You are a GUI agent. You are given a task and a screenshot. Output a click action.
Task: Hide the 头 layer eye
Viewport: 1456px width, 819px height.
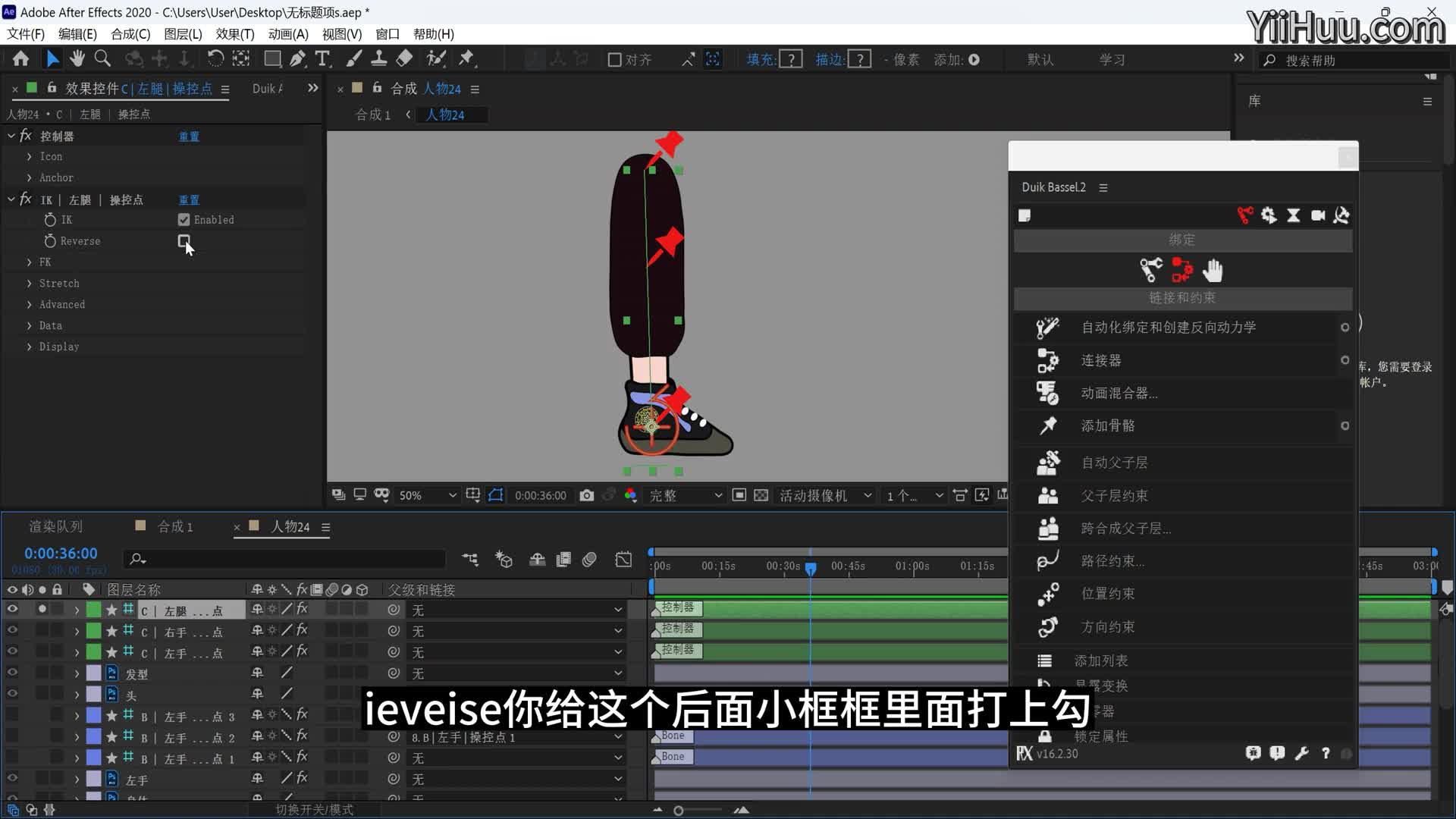[12, 694]
